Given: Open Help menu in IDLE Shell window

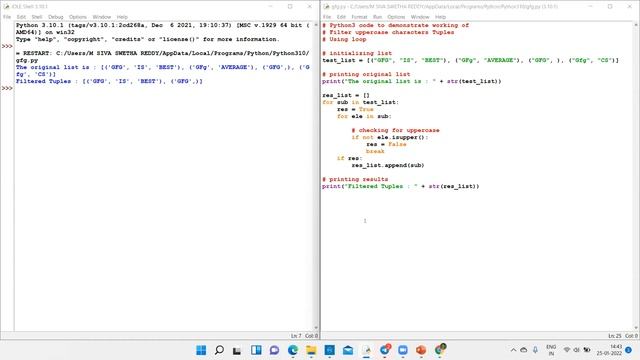Looking at the screenshot, I should (x=122, y=17).
